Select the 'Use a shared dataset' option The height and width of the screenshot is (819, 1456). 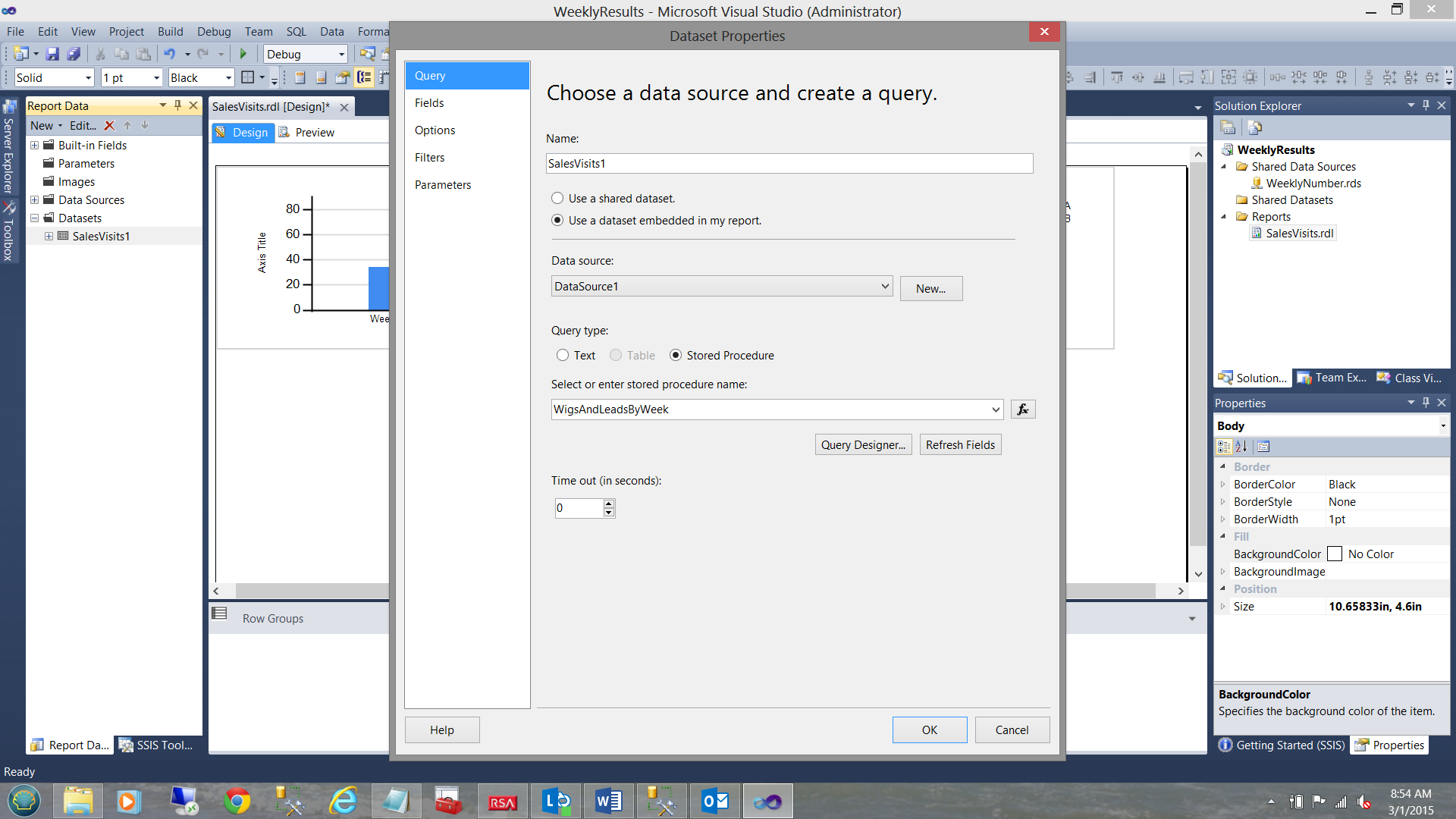pos(557,199)
